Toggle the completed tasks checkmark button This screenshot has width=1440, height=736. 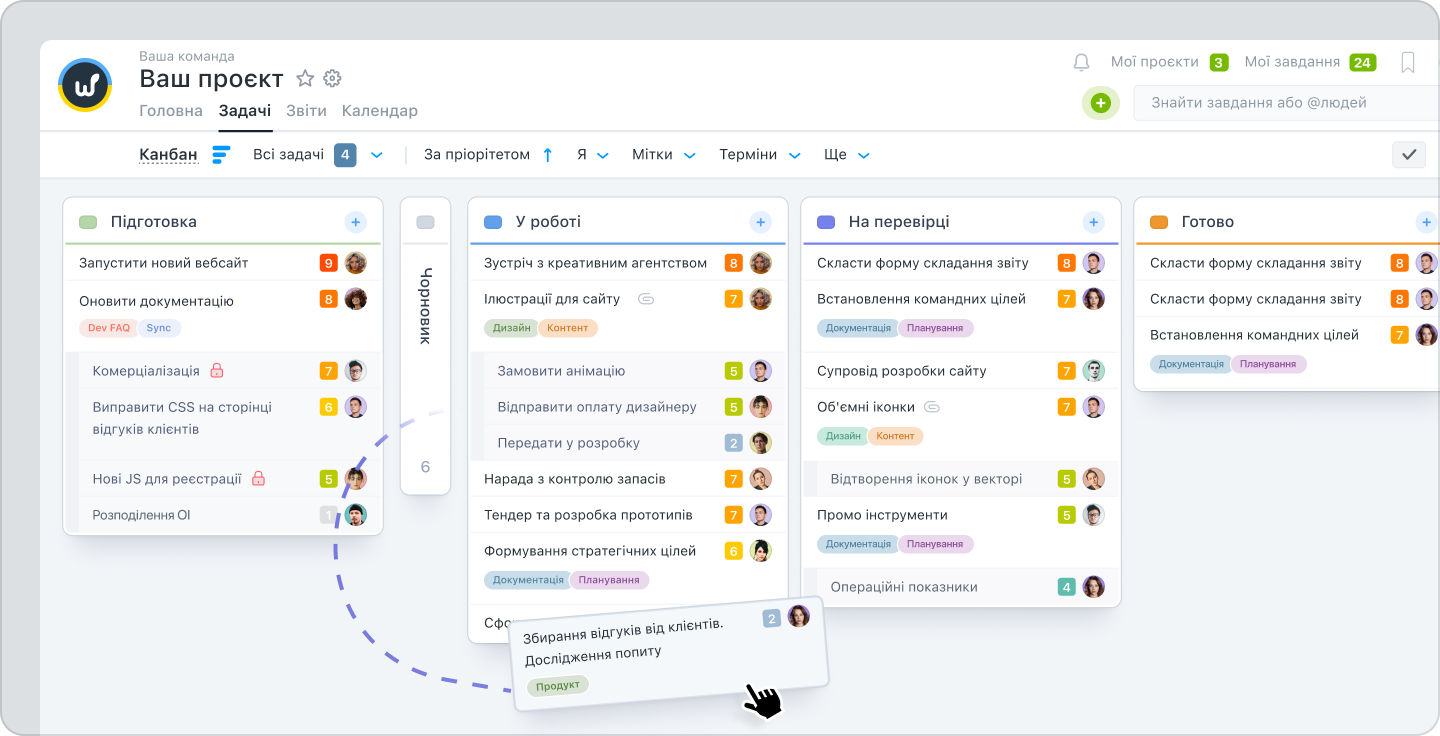pos(1409,154)
